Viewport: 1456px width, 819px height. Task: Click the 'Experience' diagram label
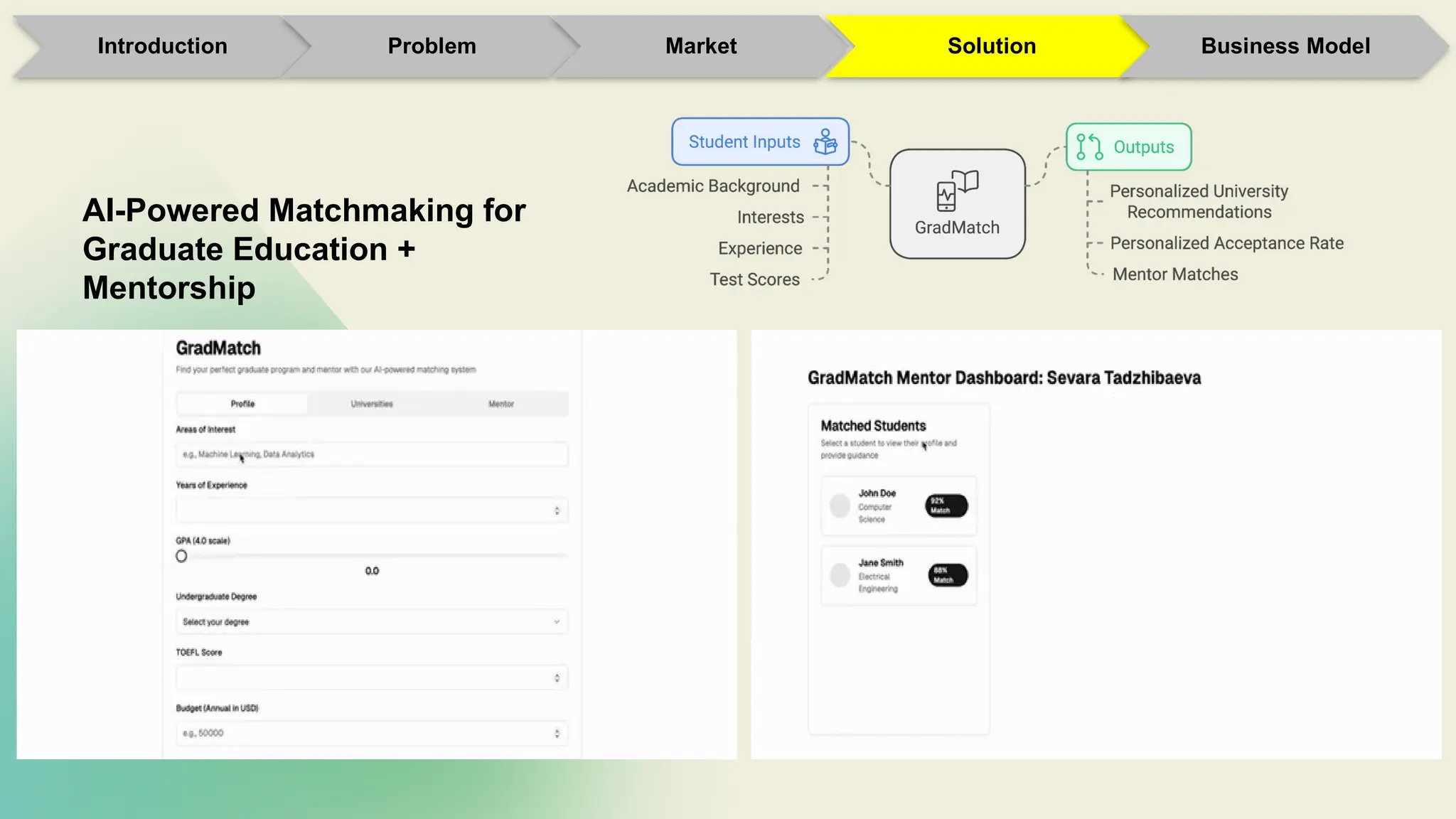760,249
